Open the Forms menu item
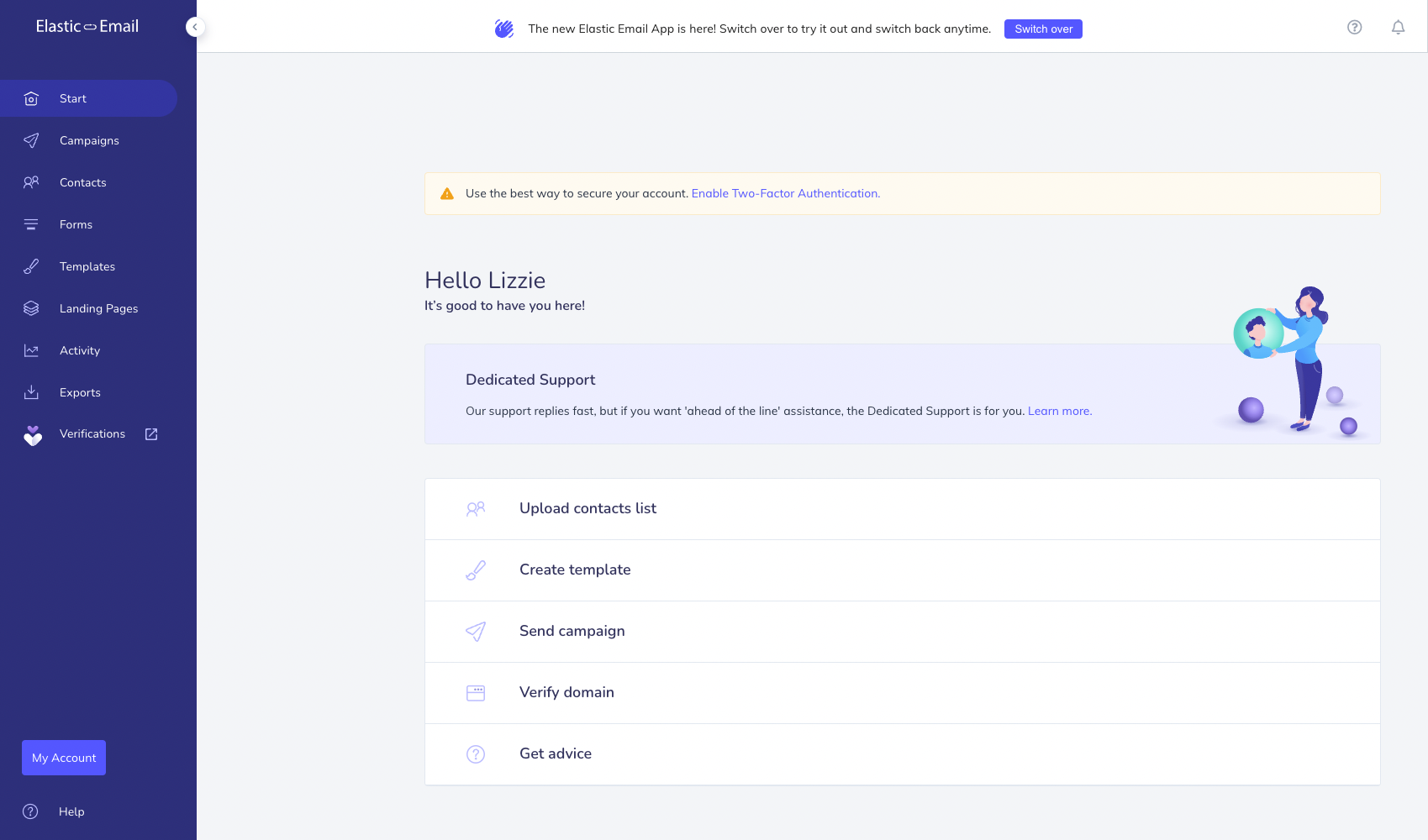The height and width of the screenshot is (840, 1428). coord(76,224)
